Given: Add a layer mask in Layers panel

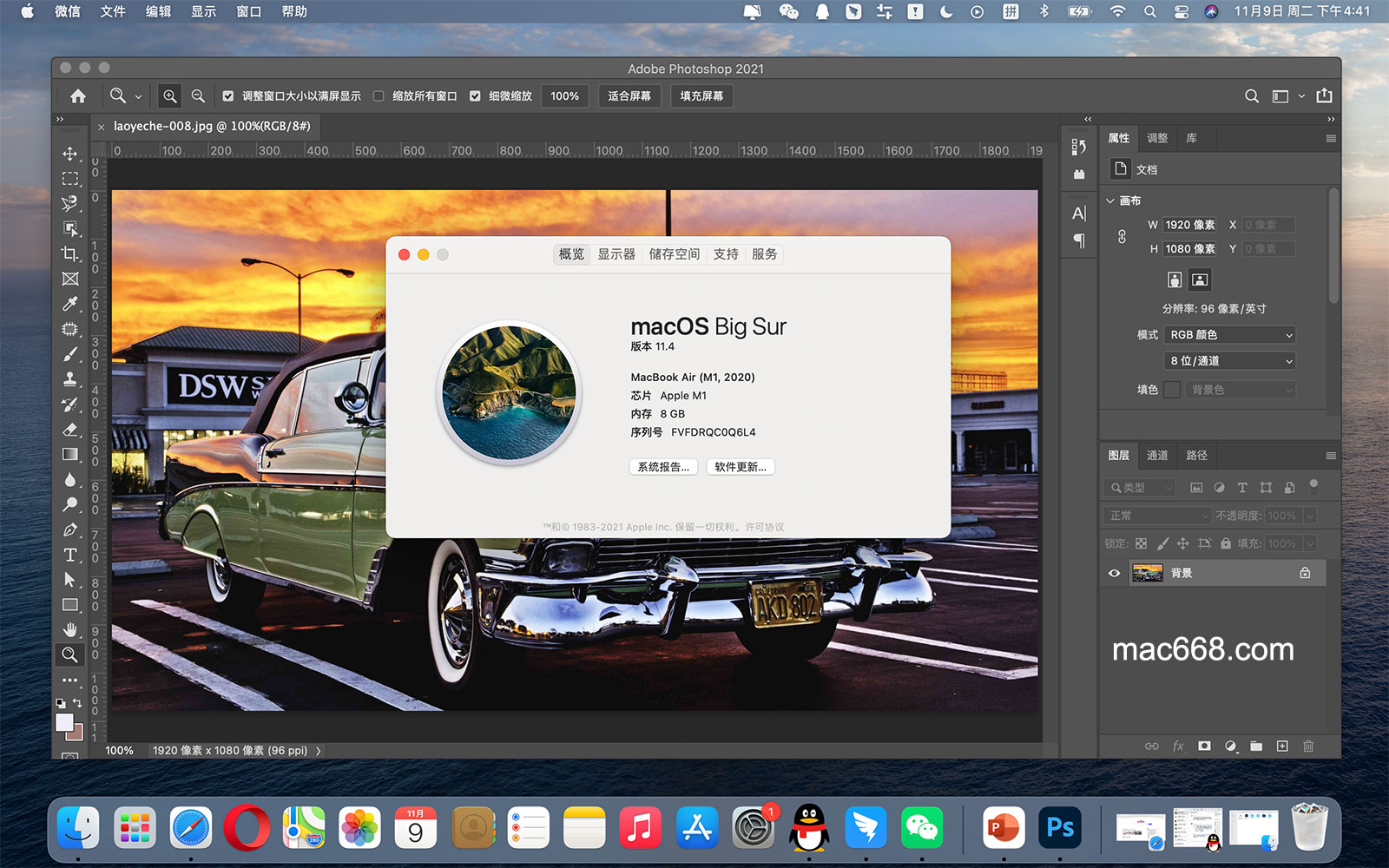Looking at the screenshot, I should click(1204, 746).
